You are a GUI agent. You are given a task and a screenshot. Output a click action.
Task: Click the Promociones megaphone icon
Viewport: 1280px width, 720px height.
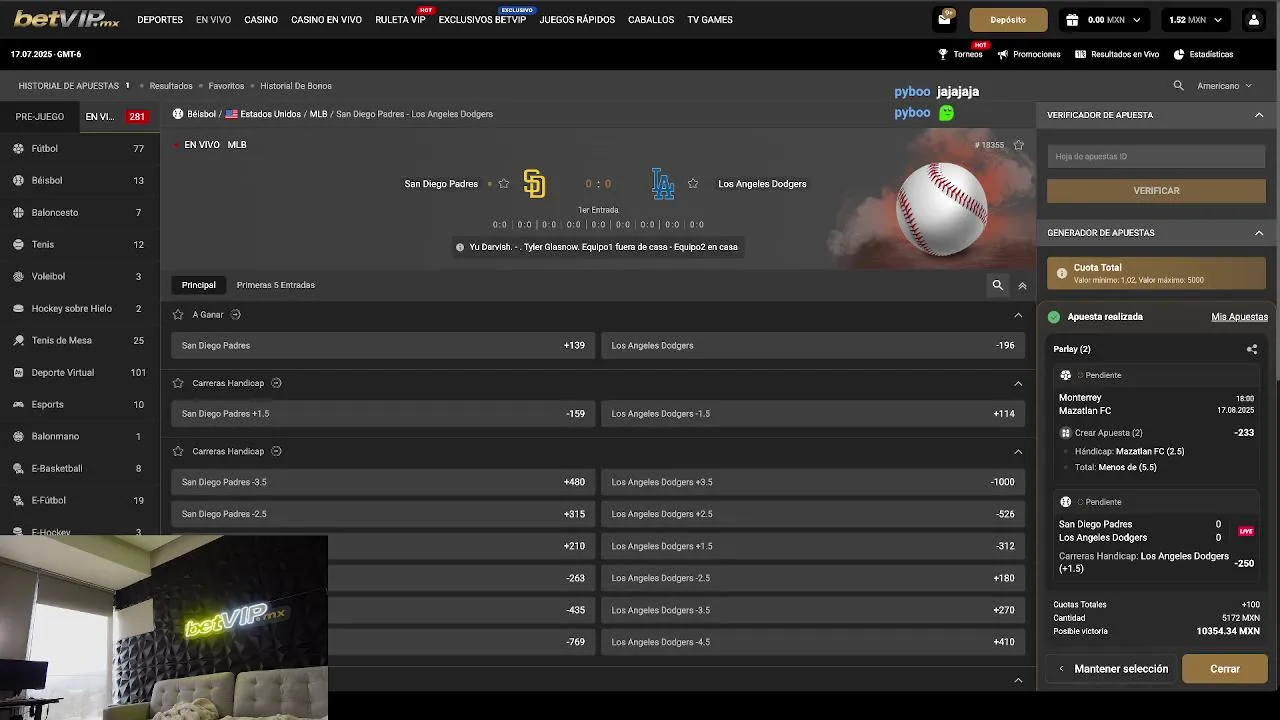(x=1003, y=54)
